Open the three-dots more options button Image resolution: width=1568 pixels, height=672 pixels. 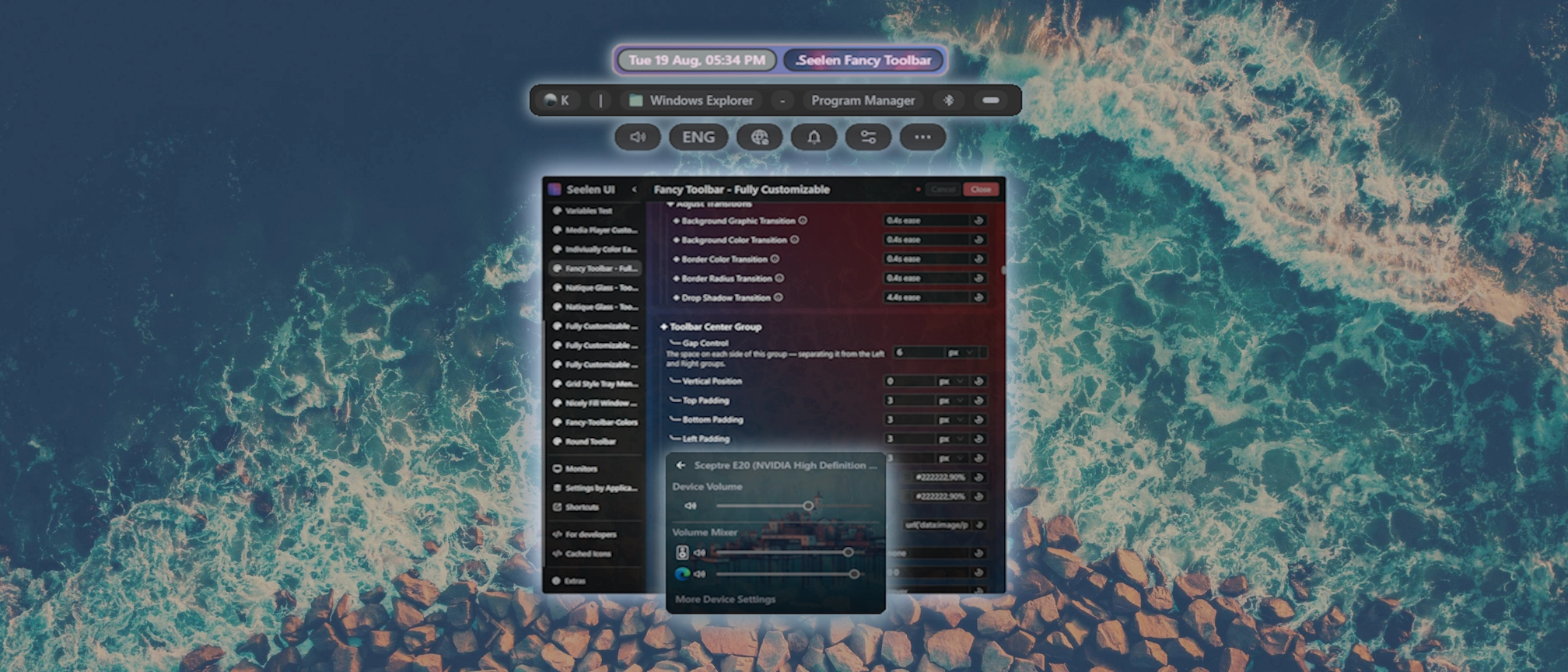click(922, 138)
